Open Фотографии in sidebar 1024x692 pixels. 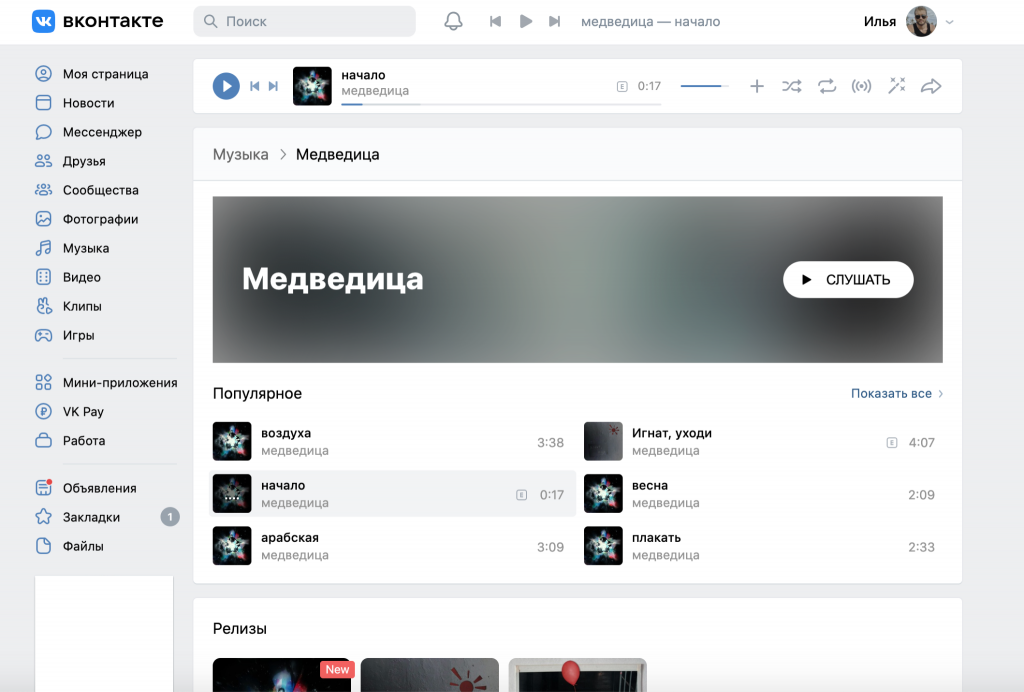pos(87,219)
